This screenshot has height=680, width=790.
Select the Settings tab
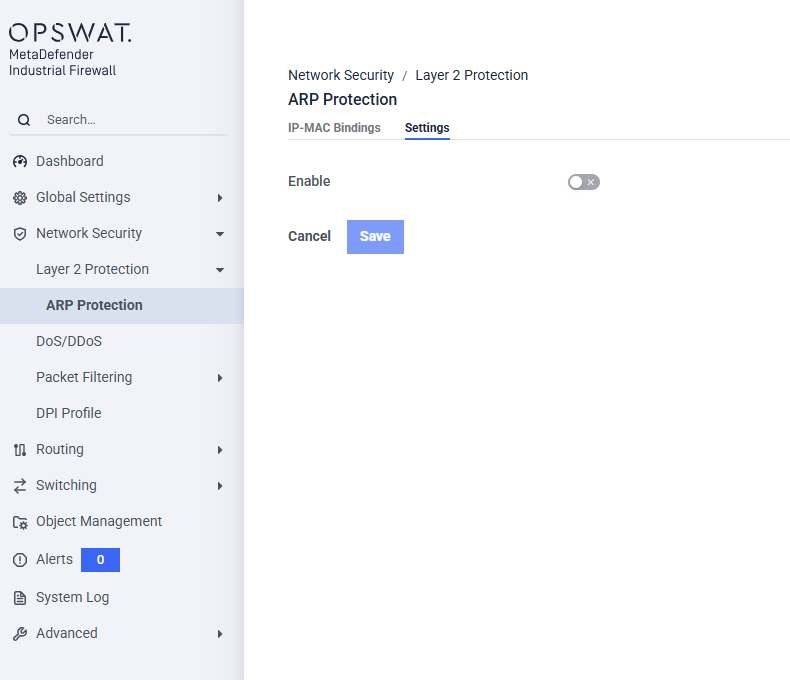coord(427,128)
